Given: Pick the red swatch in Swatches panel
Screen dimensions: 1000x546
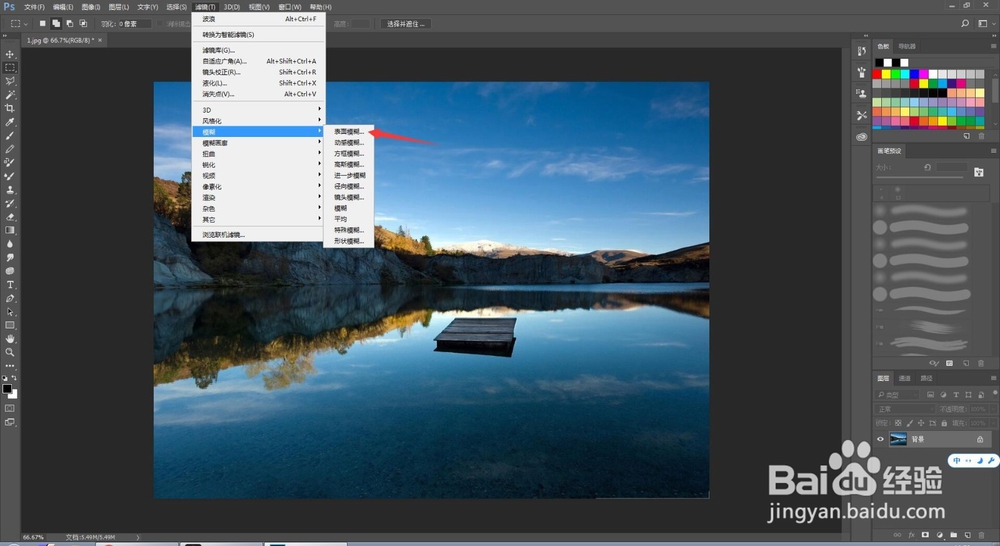Looking at the screenshot, I should click(877, 75).
